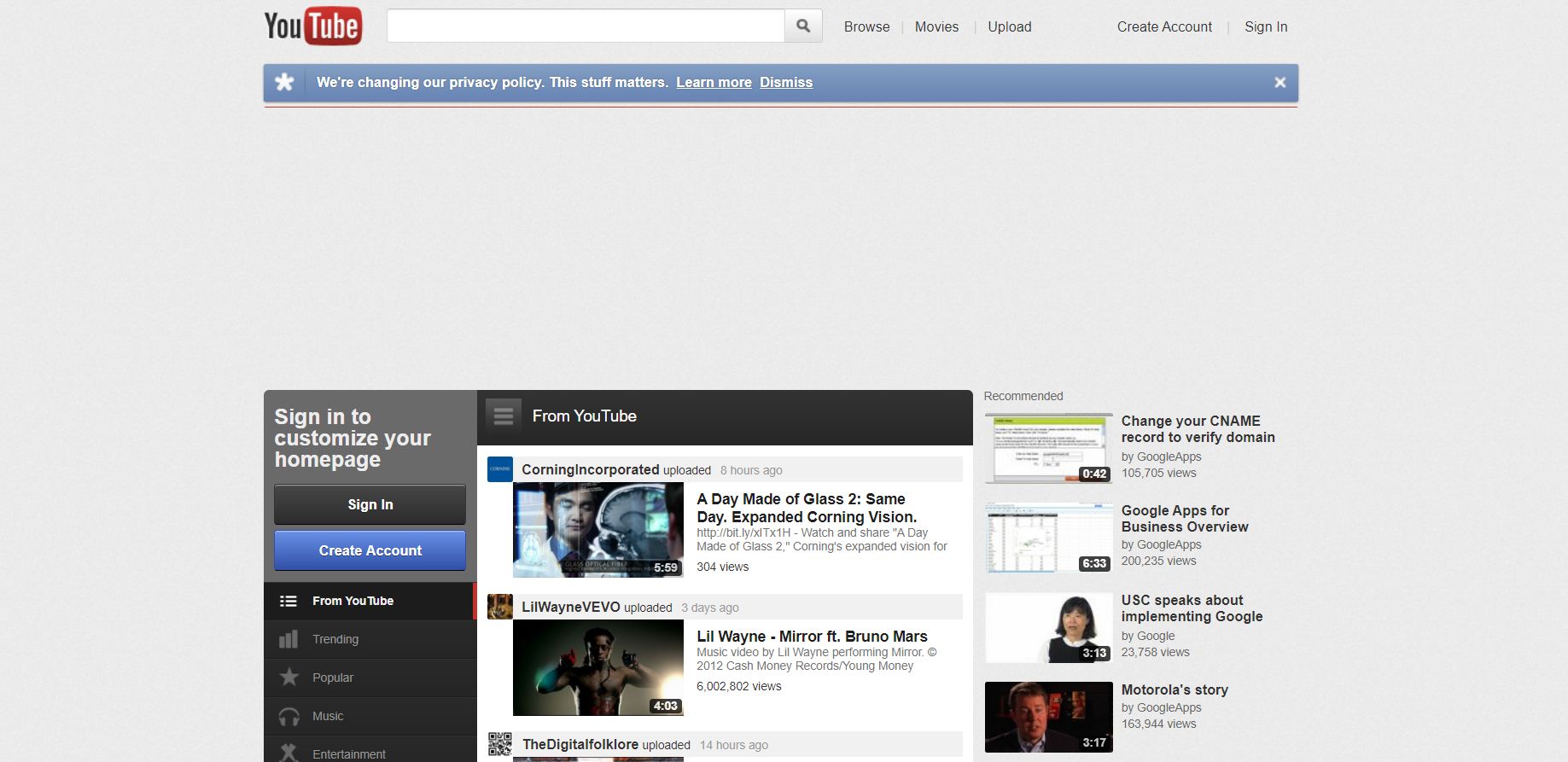This screenshot has height=762, width=1568.
Task: Click the YouTube logo
Action: [312, 26]
